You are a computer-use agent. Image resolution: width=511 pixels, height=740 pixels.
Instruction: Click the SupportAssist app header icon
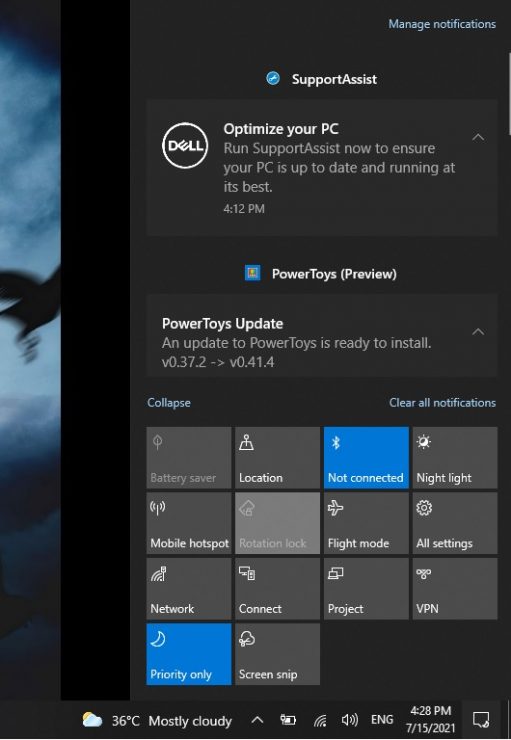point(273,78)
